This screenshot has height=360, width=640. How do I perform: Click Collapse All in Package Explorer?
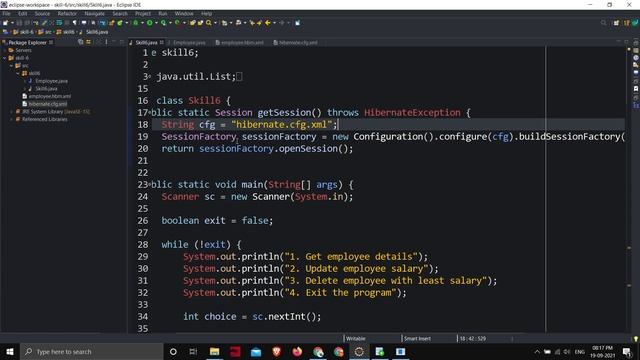80,42
